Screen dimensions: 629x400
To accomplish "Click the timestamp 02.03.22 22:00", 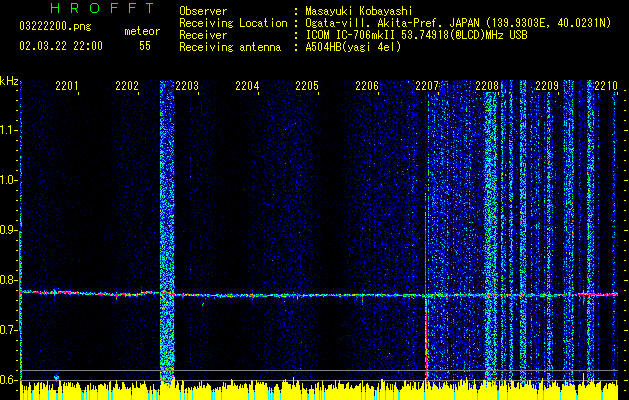I will (x=61, y=46).
